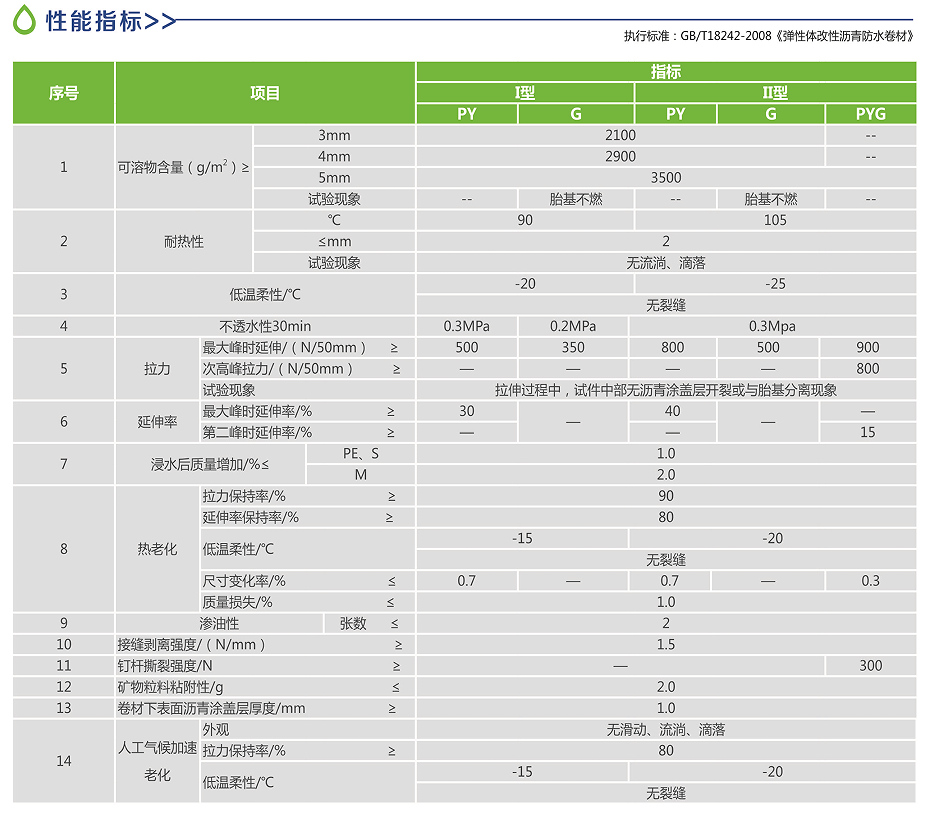Select the II型 header cell

coord(775,93)
